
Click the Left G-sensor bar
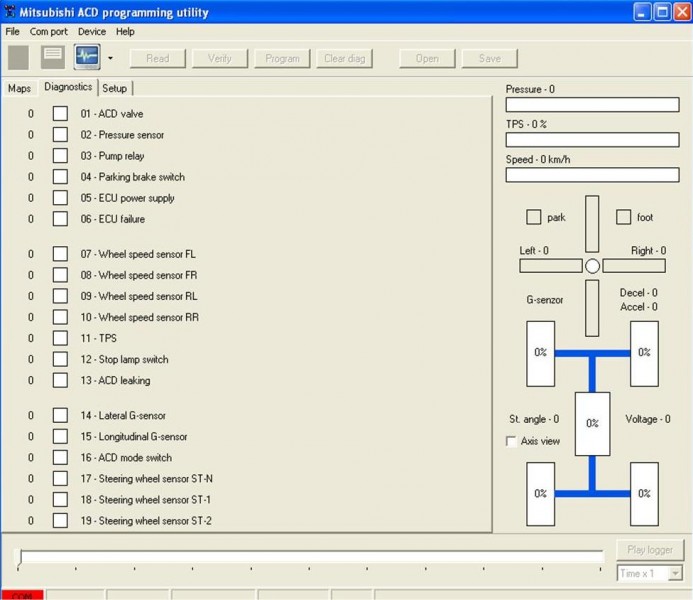[551, 266]
